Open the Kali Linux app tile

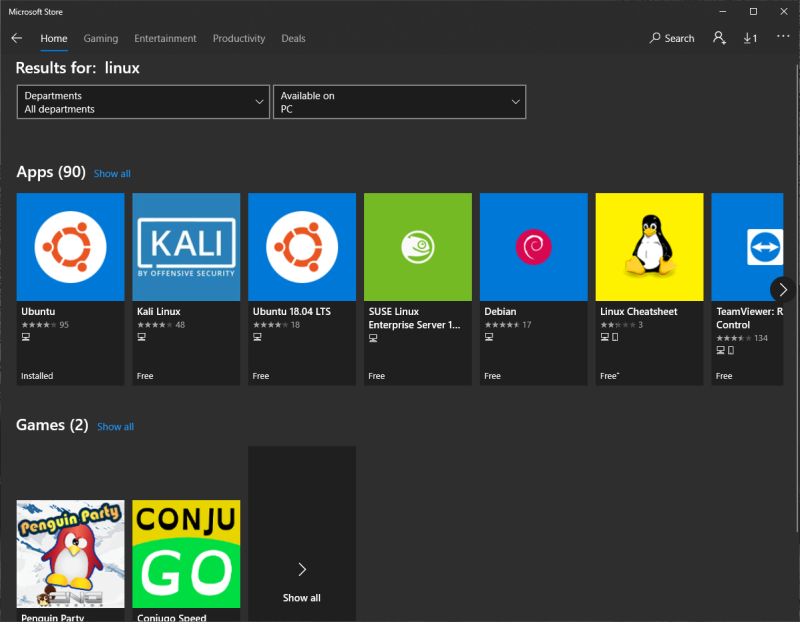coord(186,247)
